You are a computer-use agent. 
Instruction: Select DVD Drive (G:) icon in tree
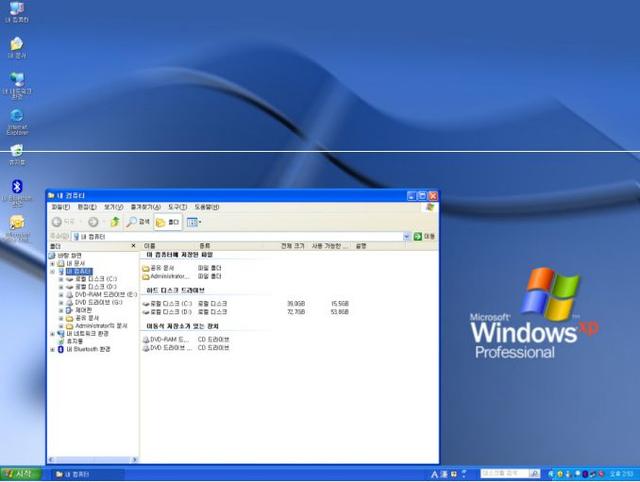coord(69,302)
